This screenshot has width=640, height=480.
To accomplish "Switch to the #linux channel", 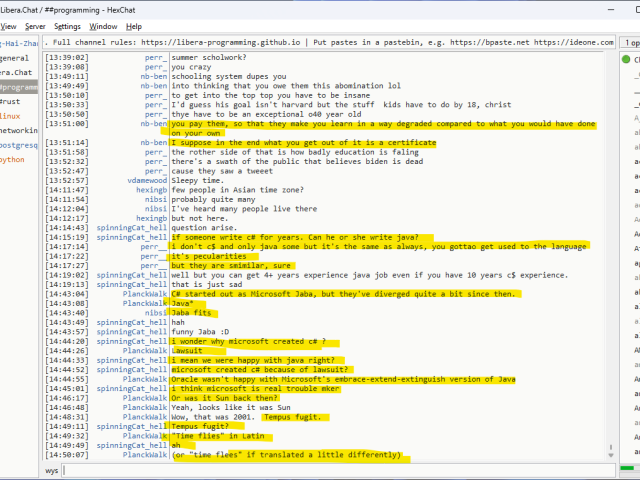I will [12, 115].
